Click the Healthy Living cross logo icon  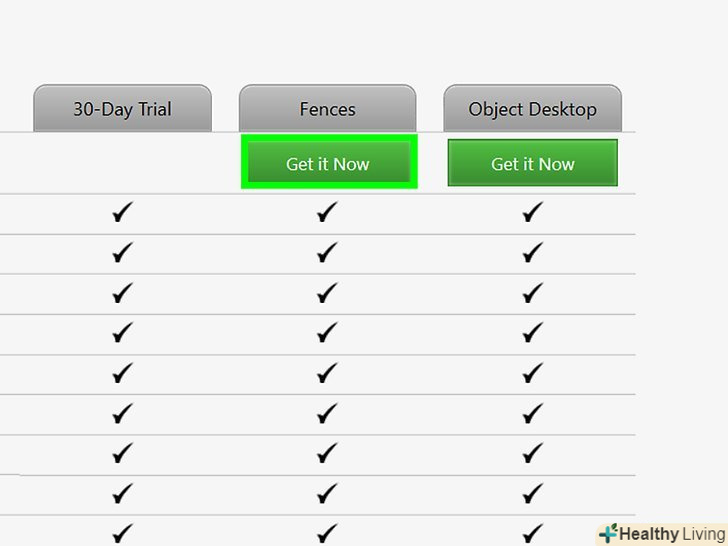607,534
